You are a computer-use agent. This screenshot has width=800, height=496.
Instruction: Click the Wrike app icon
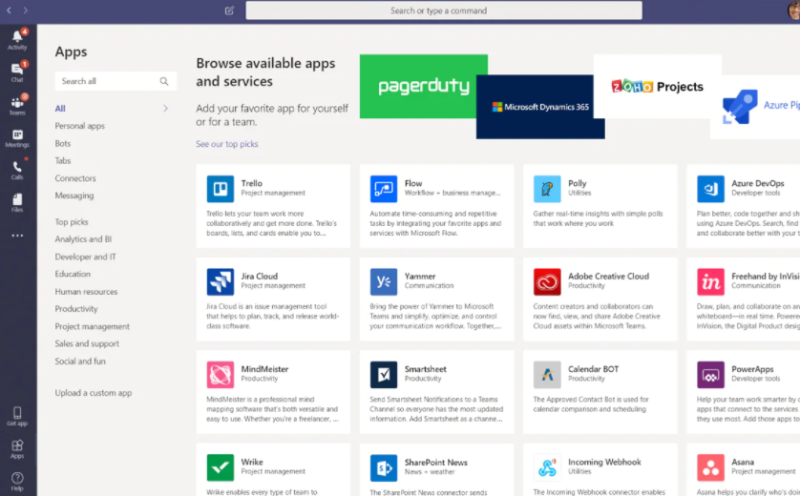pyautogui.click(x=220, y=467)
